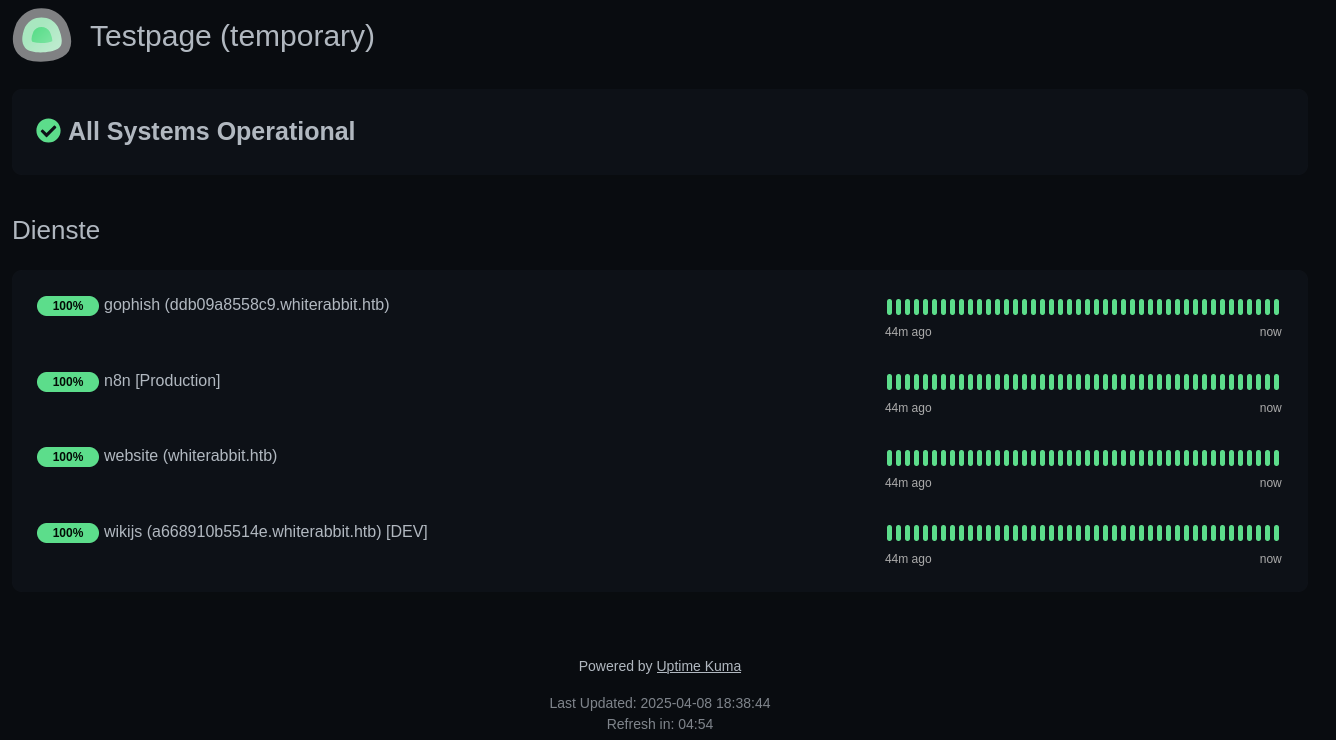The width and height of the screenshot is (1336, 740).
Task: Click the newest heartbeat bar for wikijs
Action: coord(1274,533)
